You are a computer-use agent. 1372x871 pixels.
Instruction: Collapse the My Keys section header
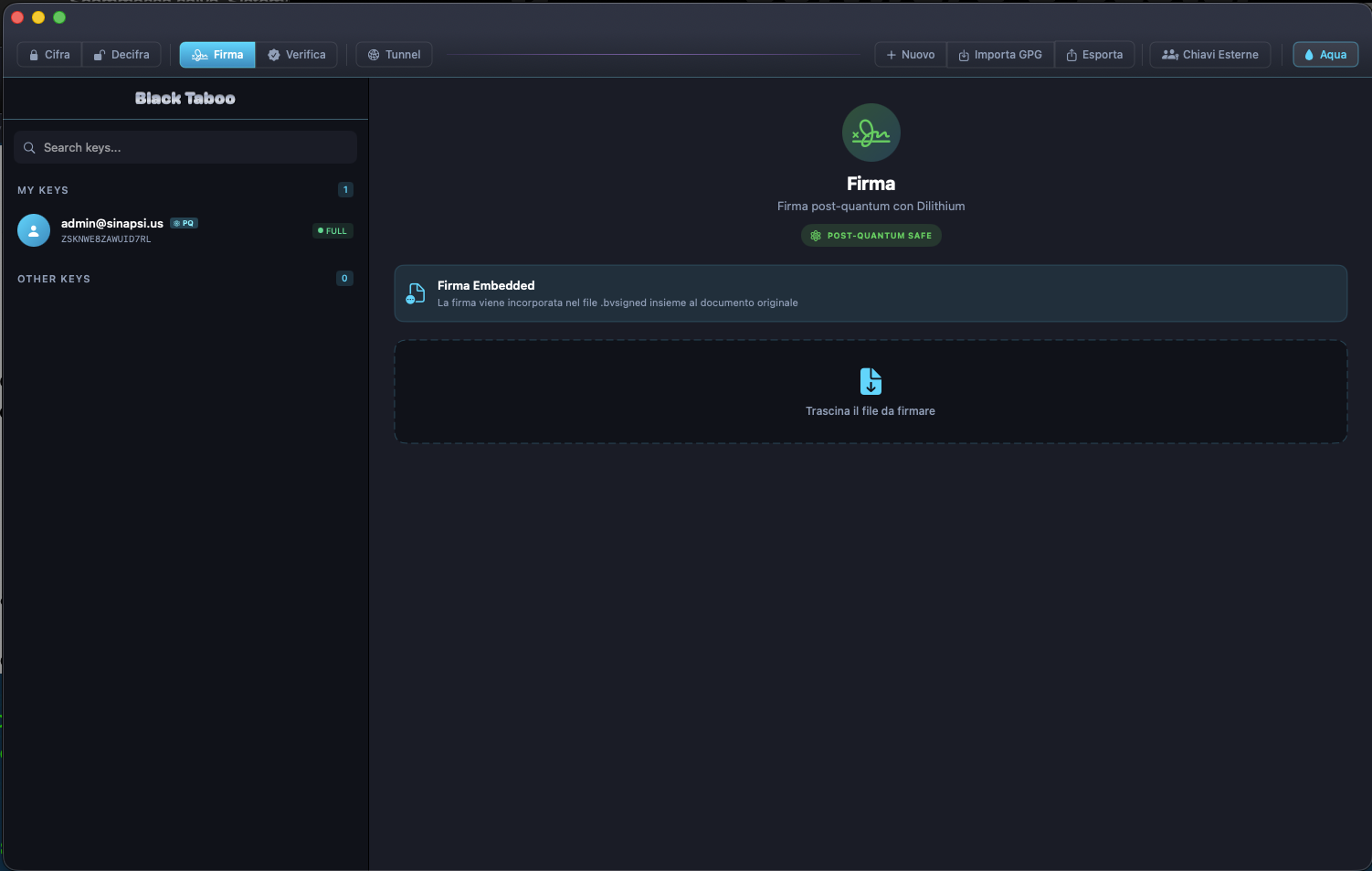[43, 190]
